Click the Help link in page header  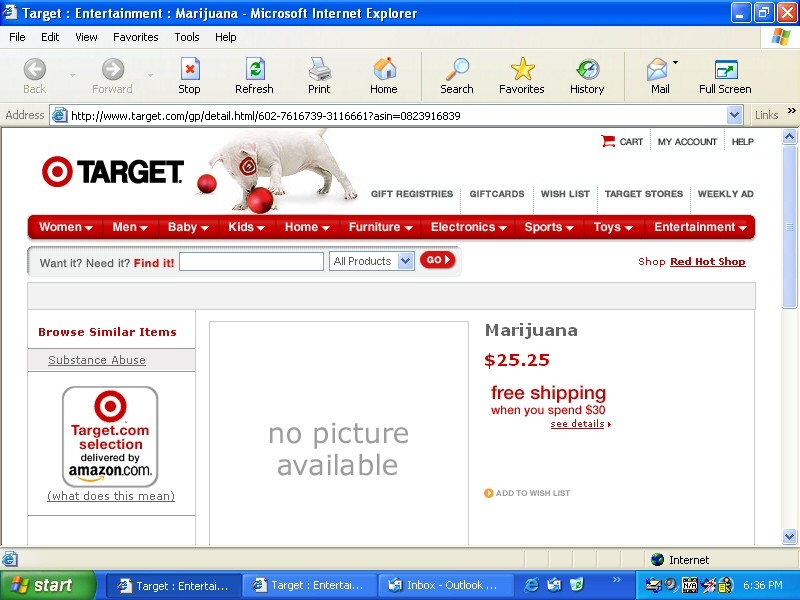tap(742, 142)
